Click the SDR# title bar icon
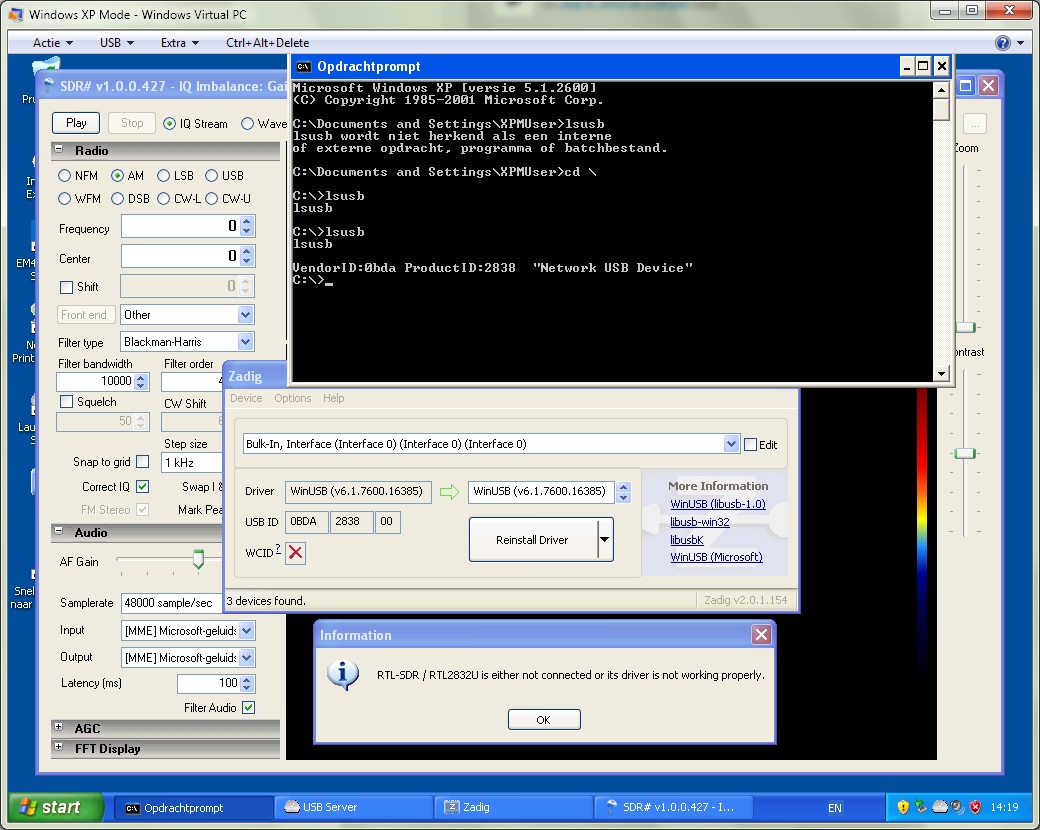1040x830 pixels. 48,86
